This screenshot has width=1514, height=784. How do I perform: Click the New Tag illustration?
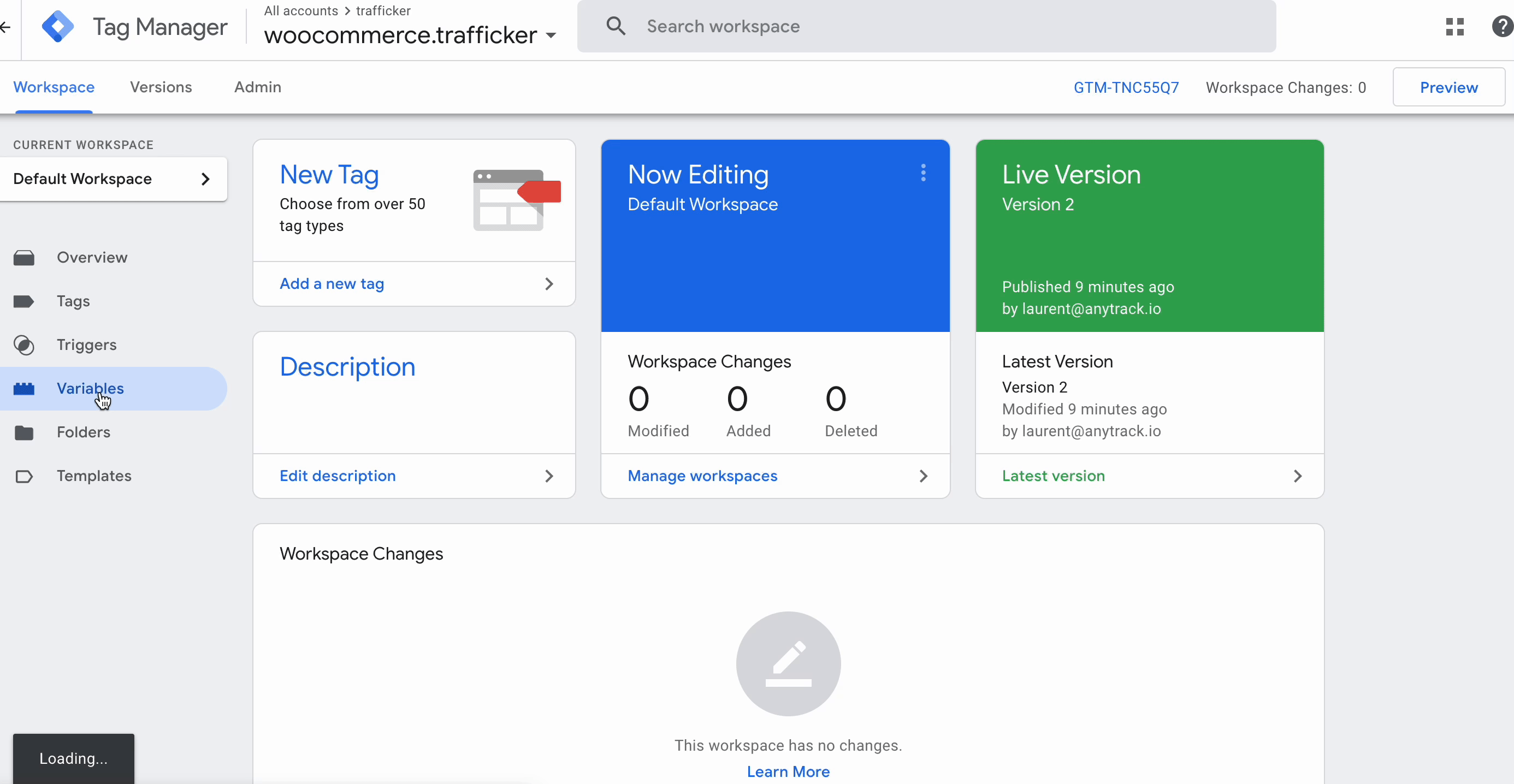pyautogui.click(x=517, y=200)
